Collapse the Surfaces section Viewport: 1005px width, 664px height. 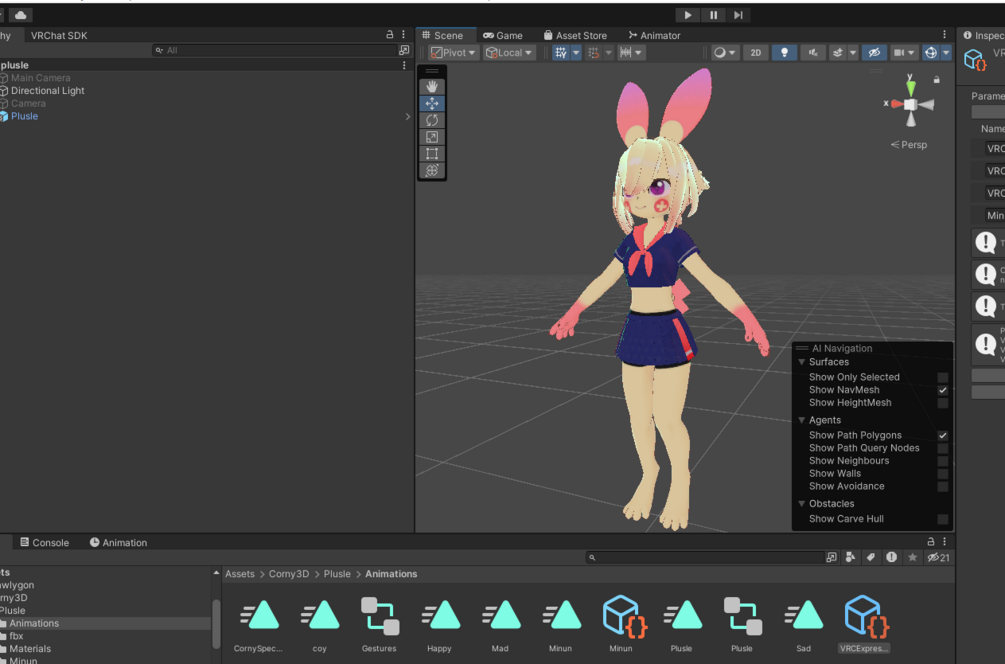pyautogui.click(x=801, y=362)
